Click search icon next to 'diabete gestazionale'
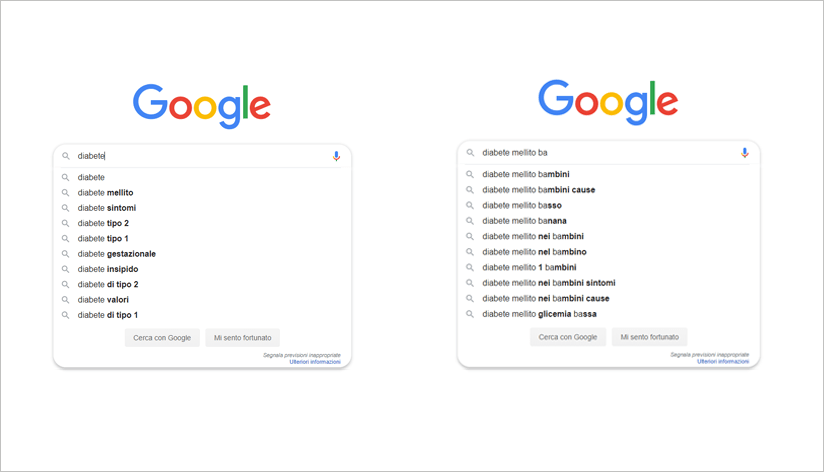The image size is (824, 472). pos(66,254)
